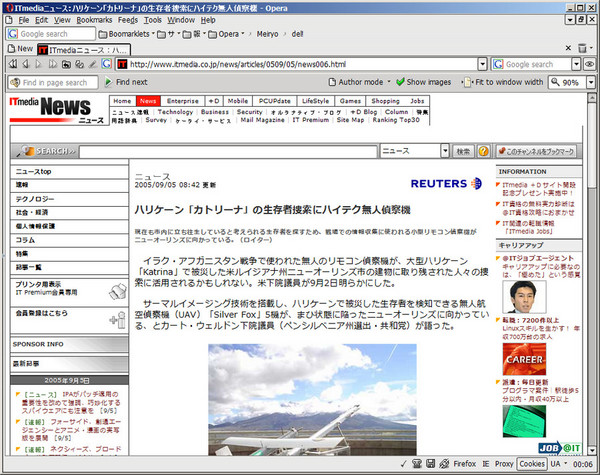Click the ITmedia News logo
This screenshot has height=475, width=600.
(56, 110)
